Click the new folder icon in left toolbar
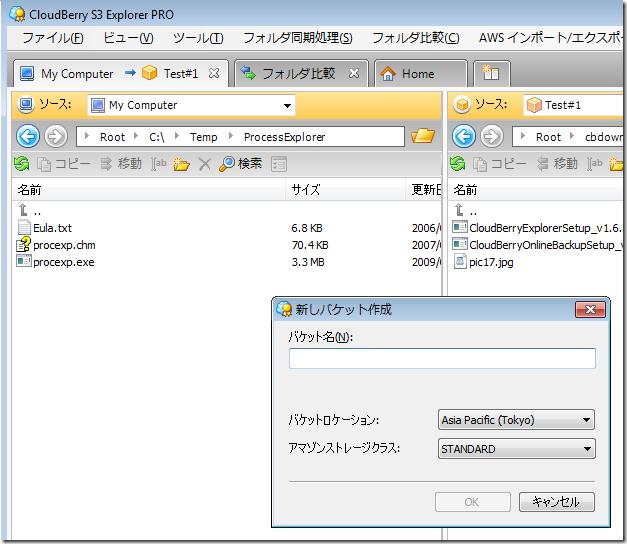The height and width of the screenshot is (544, 627). (x=181, y=164)
